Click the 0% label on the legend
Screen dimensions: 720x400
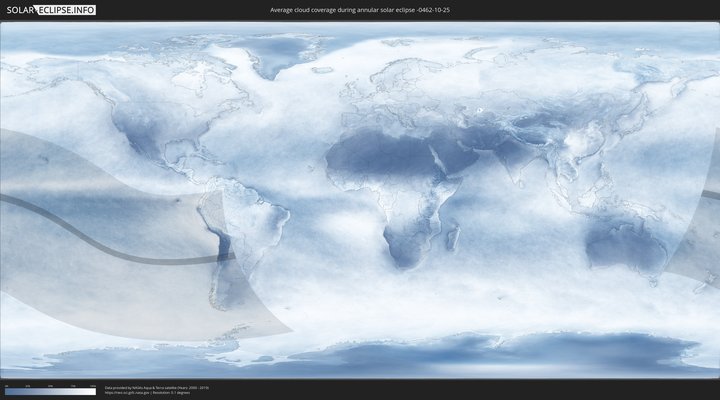point(6,385)
